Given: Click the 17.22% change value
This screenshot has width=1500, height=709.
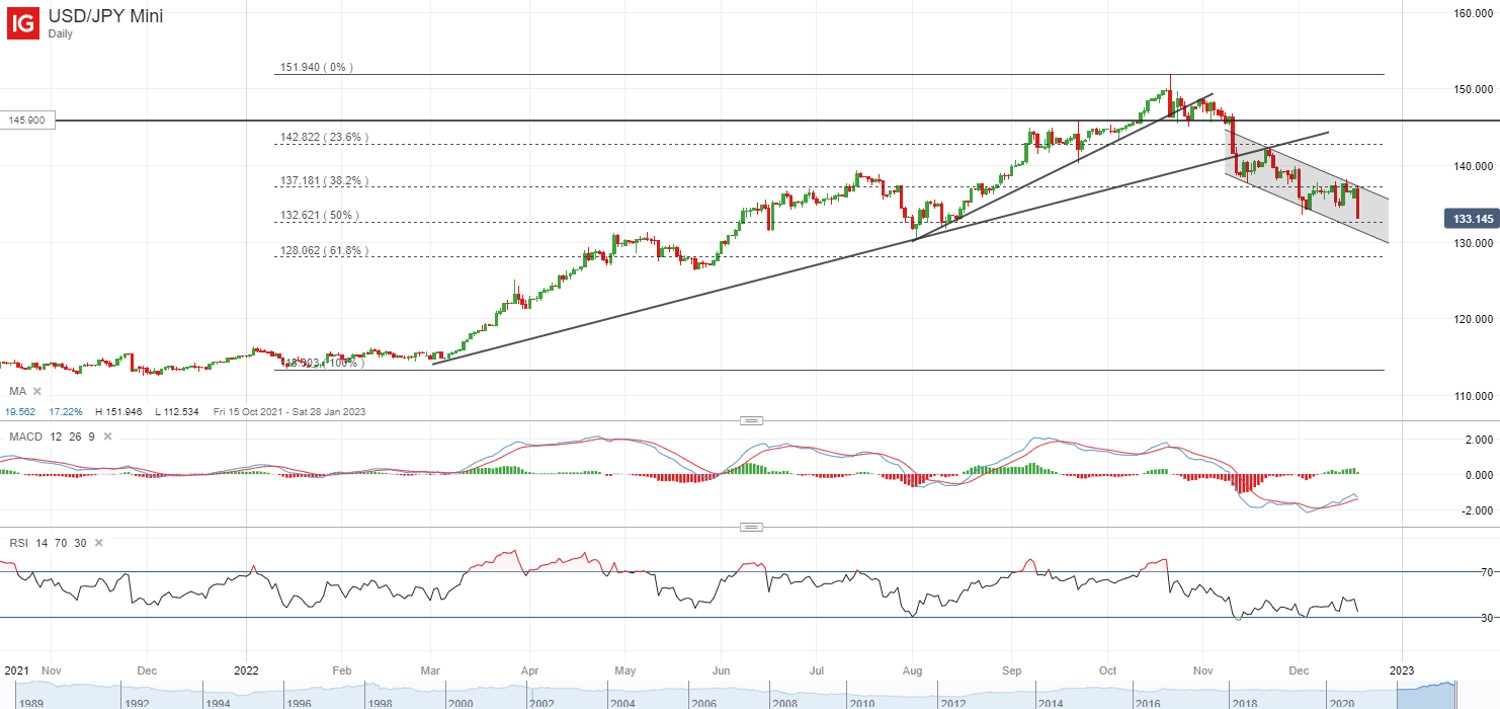Looking at the screenshot, I should (x=65, y=410).
